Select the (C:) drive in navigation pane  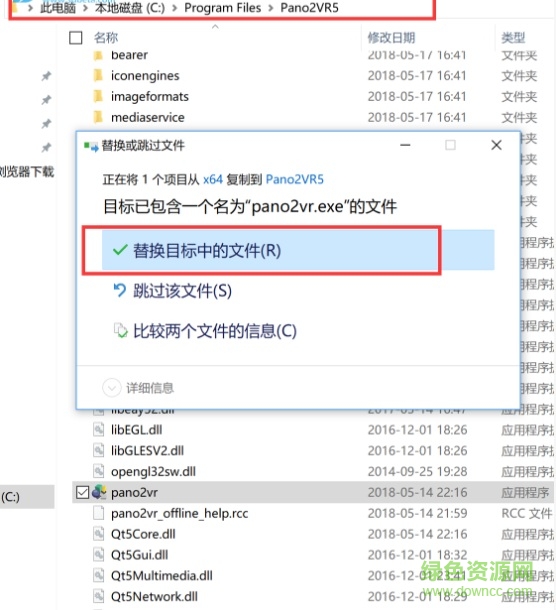pyautogui.click(x=27, y=497)
